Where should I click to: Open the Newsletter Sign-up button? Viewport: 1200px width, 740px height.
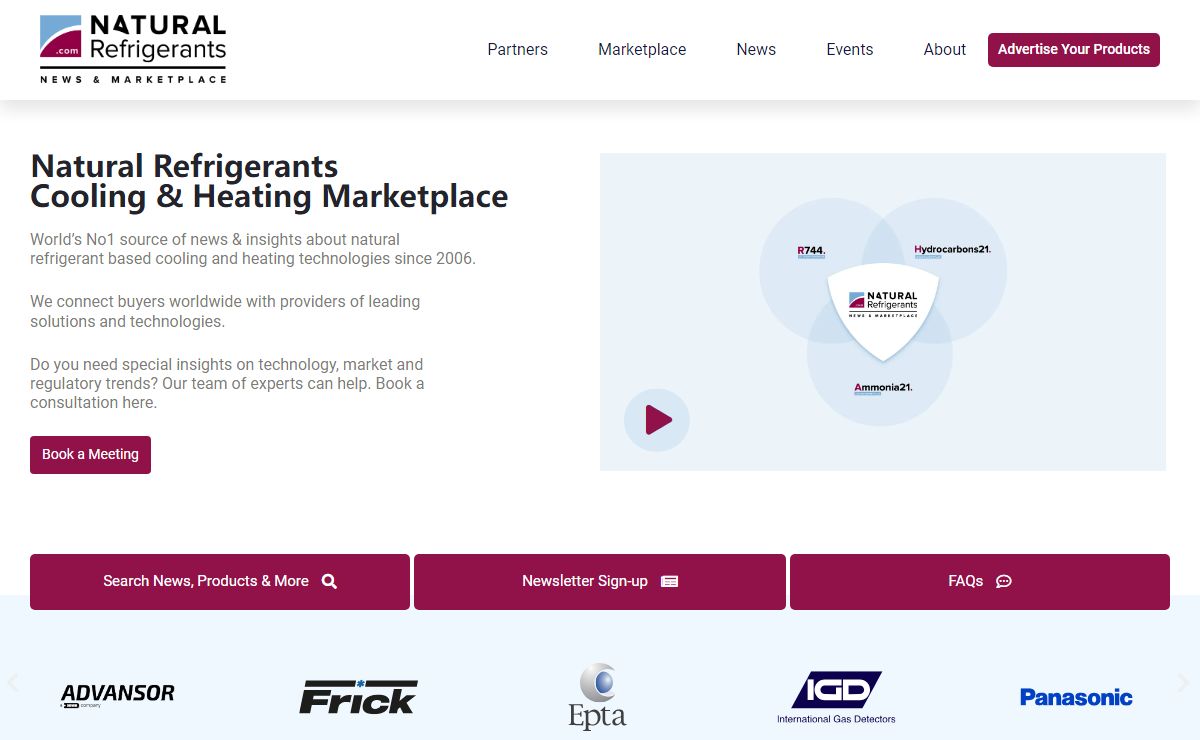[x=600, y=582]
